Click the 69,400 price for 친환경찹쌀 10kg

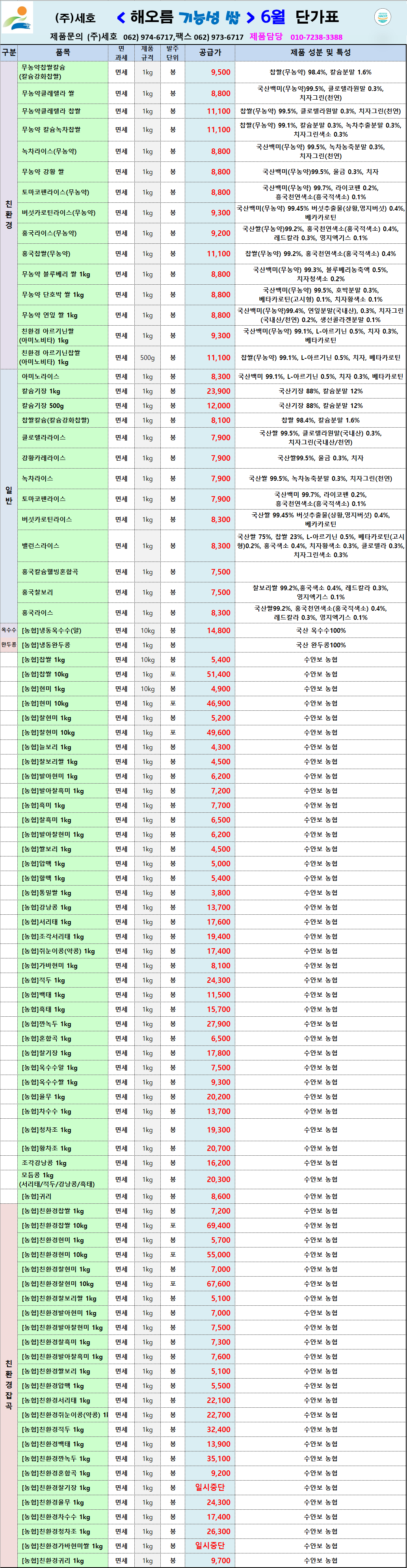pos(218,1225)
